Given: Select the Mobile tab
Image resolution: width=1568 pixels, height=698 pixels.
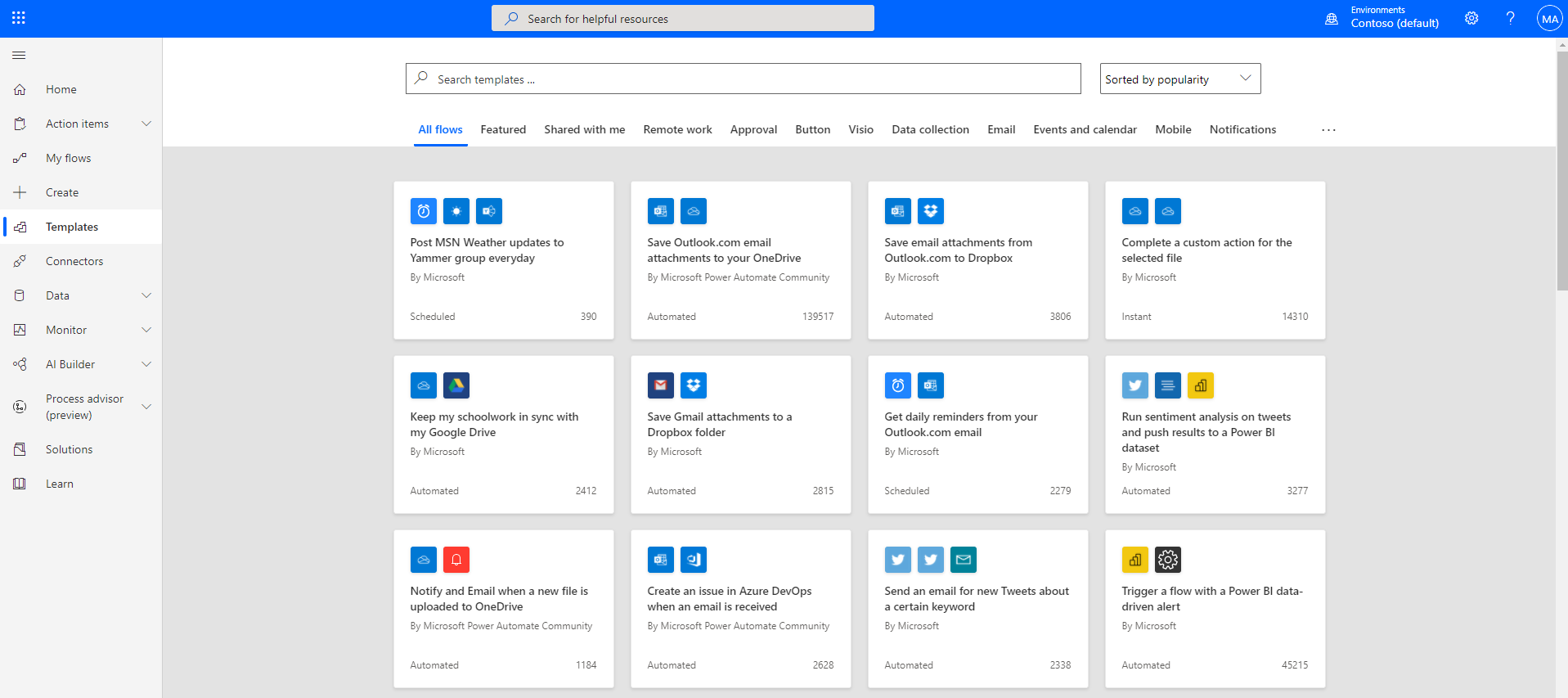Looking at the screenshot, I should click(1173, 129).
